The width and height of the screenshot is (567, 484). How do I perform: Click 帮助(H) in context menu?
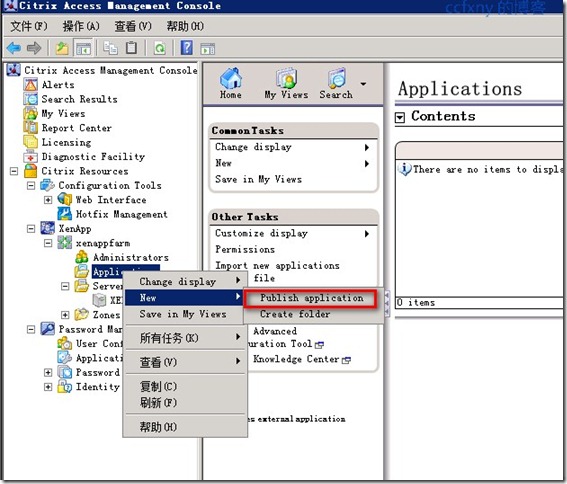(184, 427)
